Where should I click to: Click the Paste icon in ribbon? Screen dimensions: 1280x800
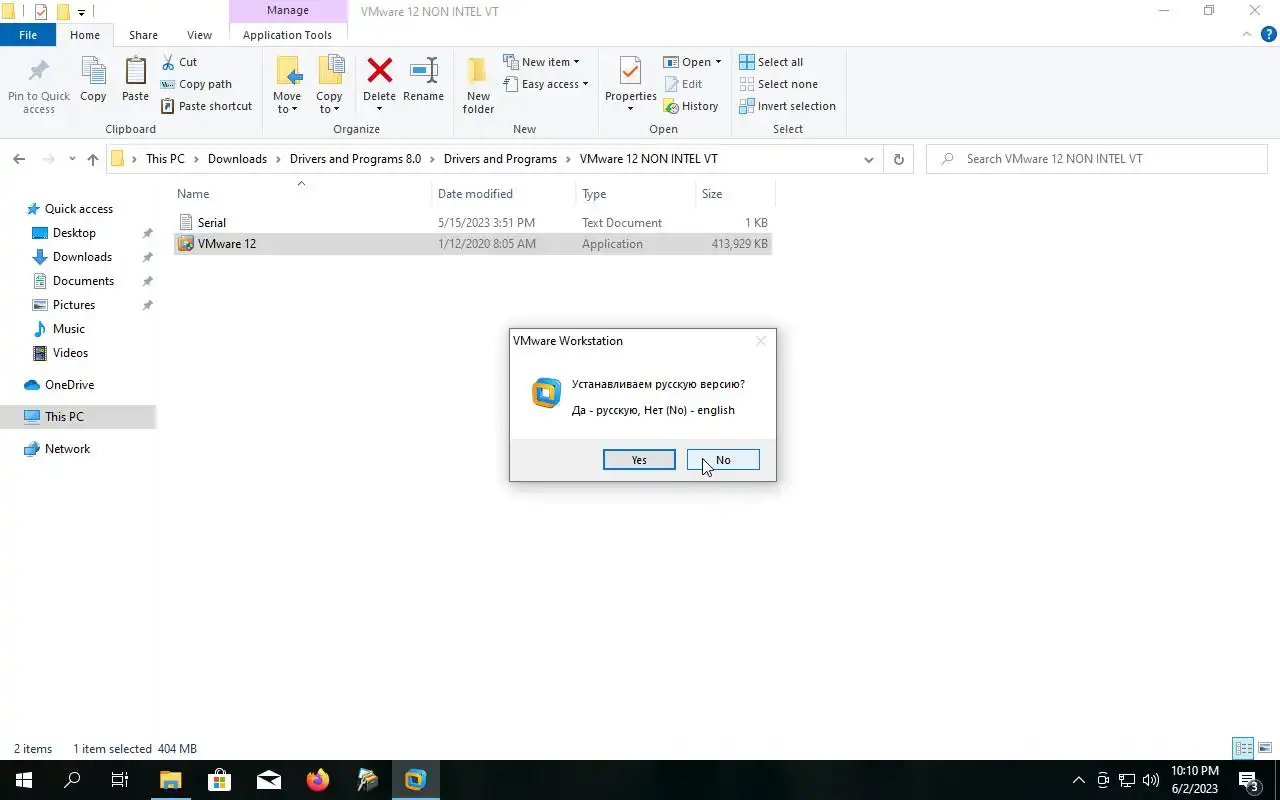click(135, 80)
